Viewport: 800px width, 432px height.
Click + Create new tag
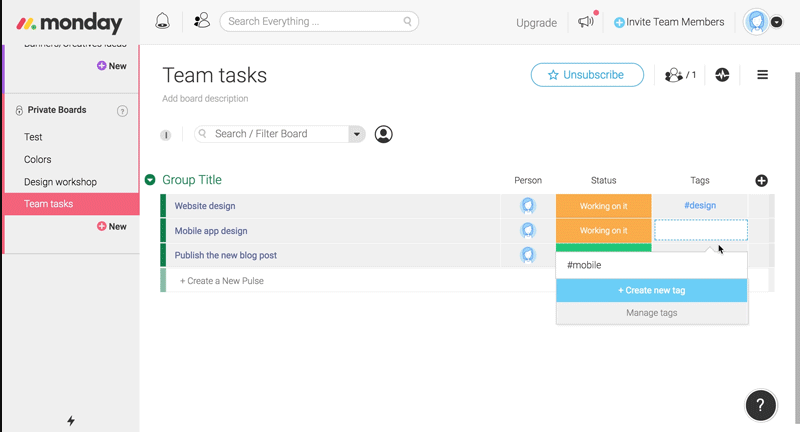652,290
